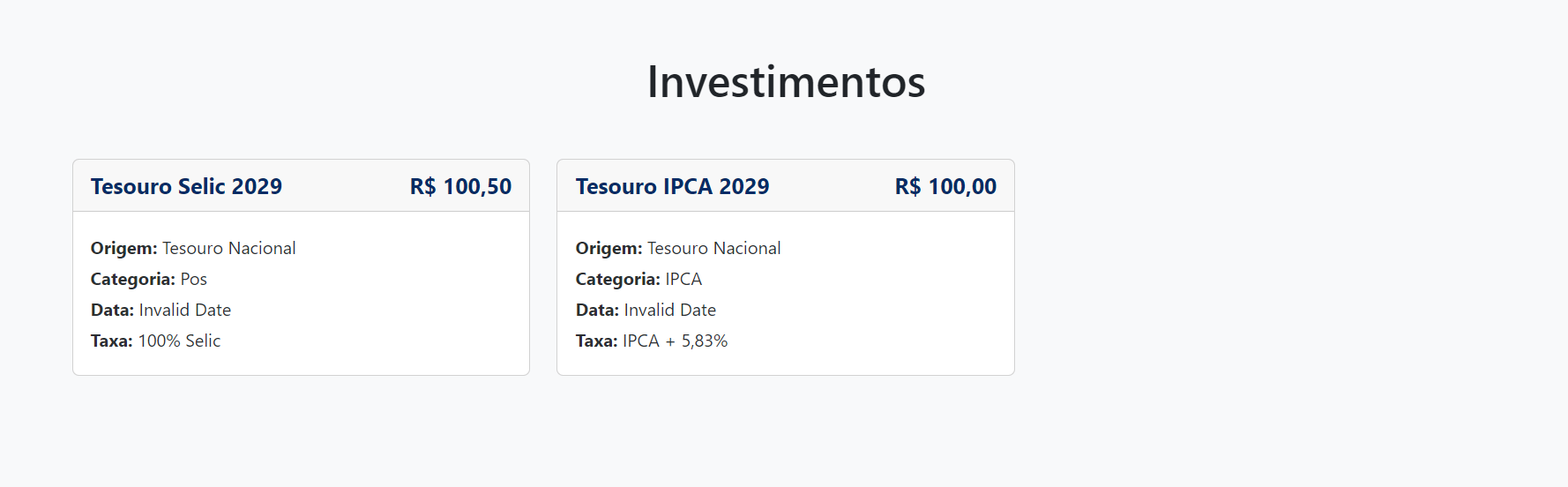Click the R$ 100,00 price

(945, 186)
